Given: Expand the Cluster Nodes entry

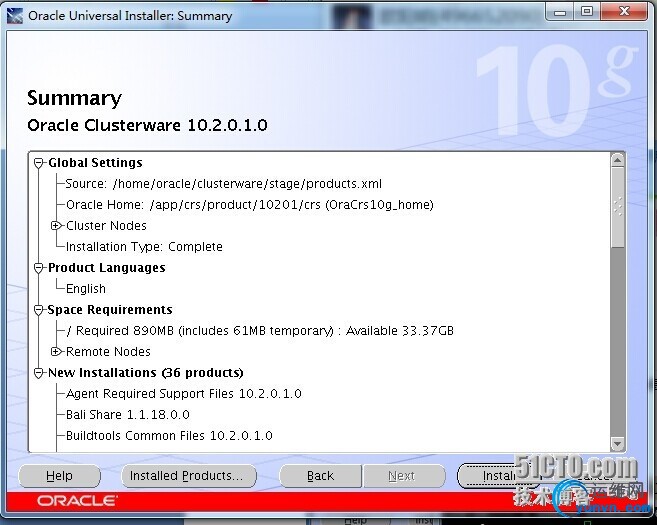Looking at the screenshot, I should (x=56, y=226).
